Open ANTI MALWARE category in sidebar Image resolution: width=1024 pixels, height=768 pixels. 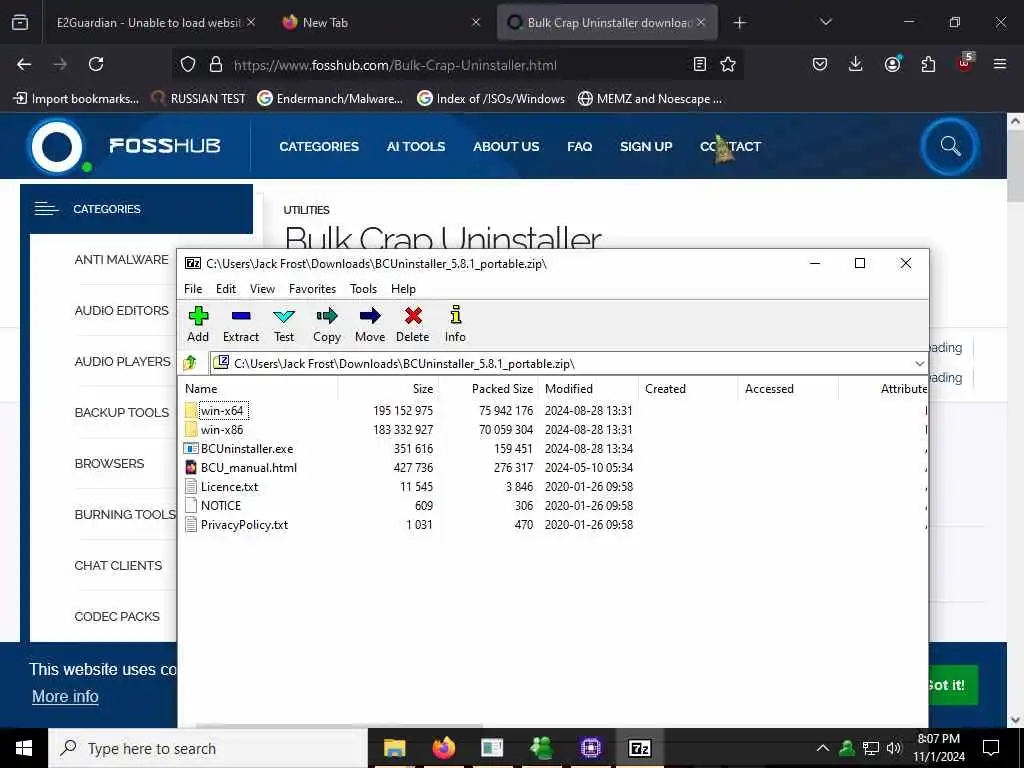(x=121, y=259)
